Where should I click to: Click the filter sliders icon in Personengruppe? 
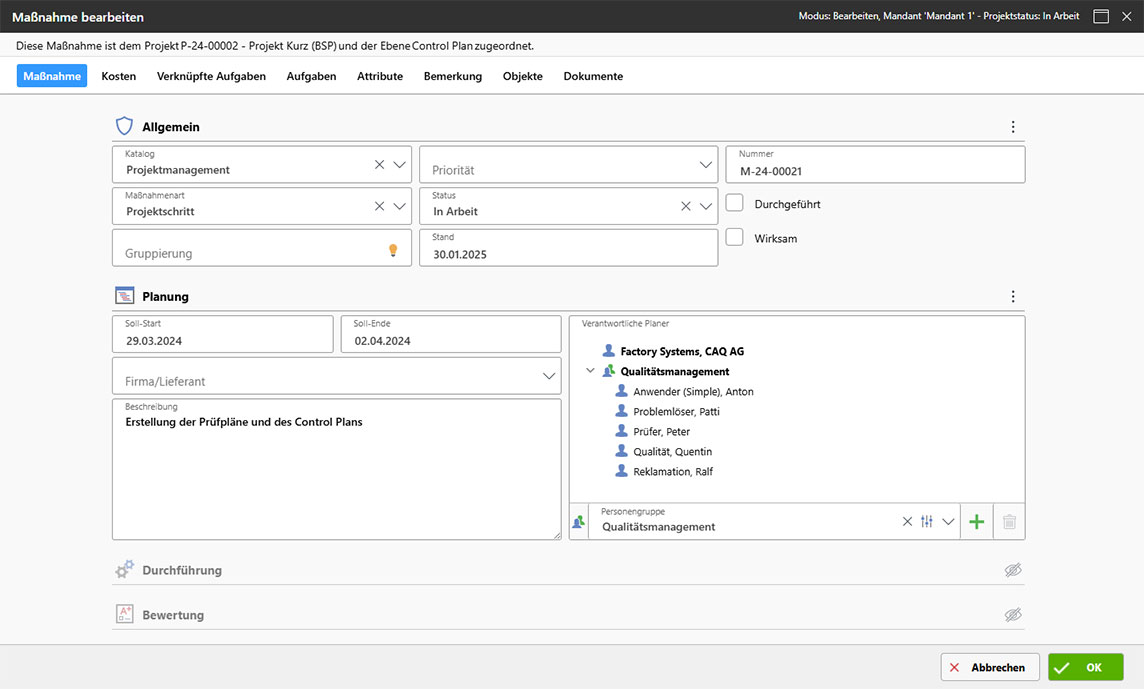coord(927,522)
